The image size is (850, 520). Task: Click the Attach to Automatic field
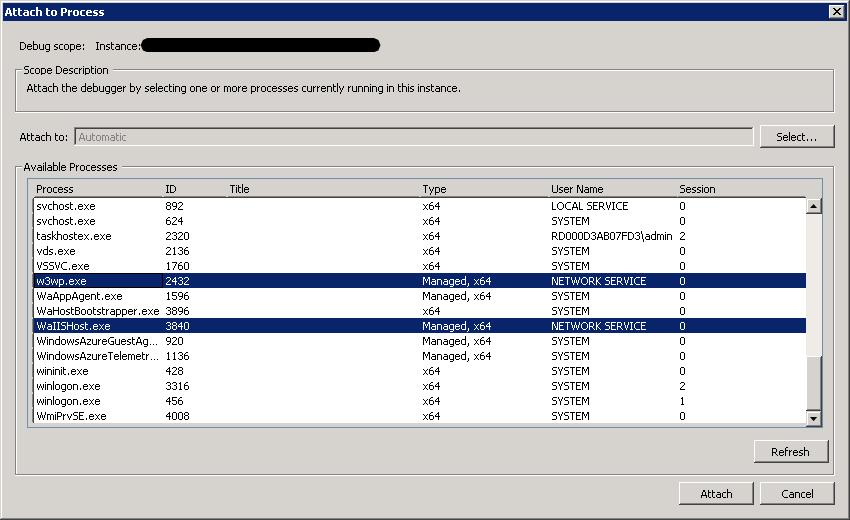pos(414,137)
